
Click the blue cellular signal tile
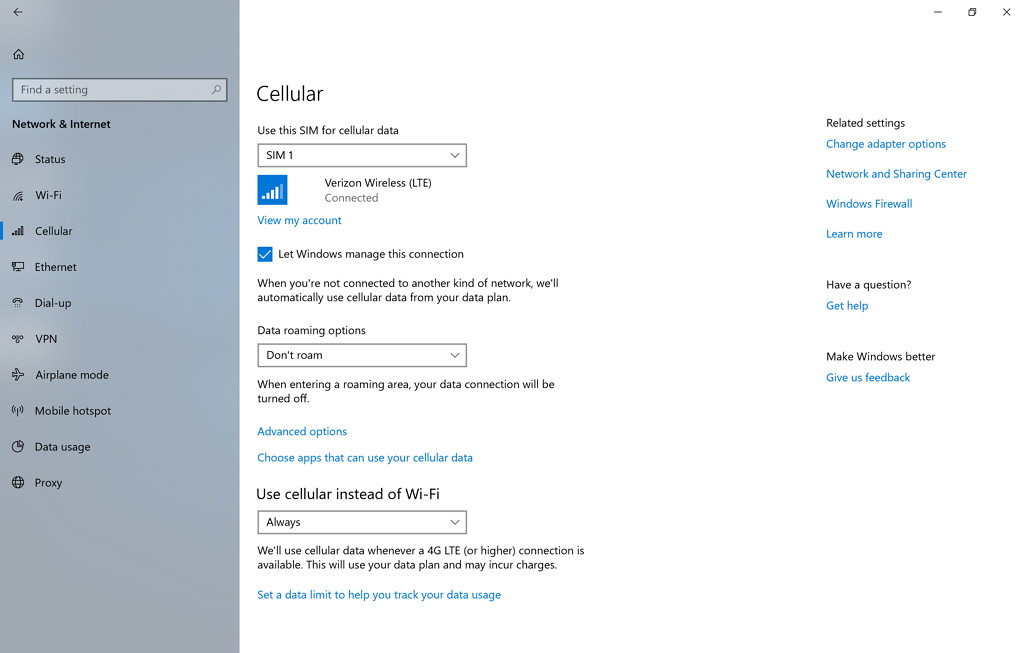(x=272, y=190)
